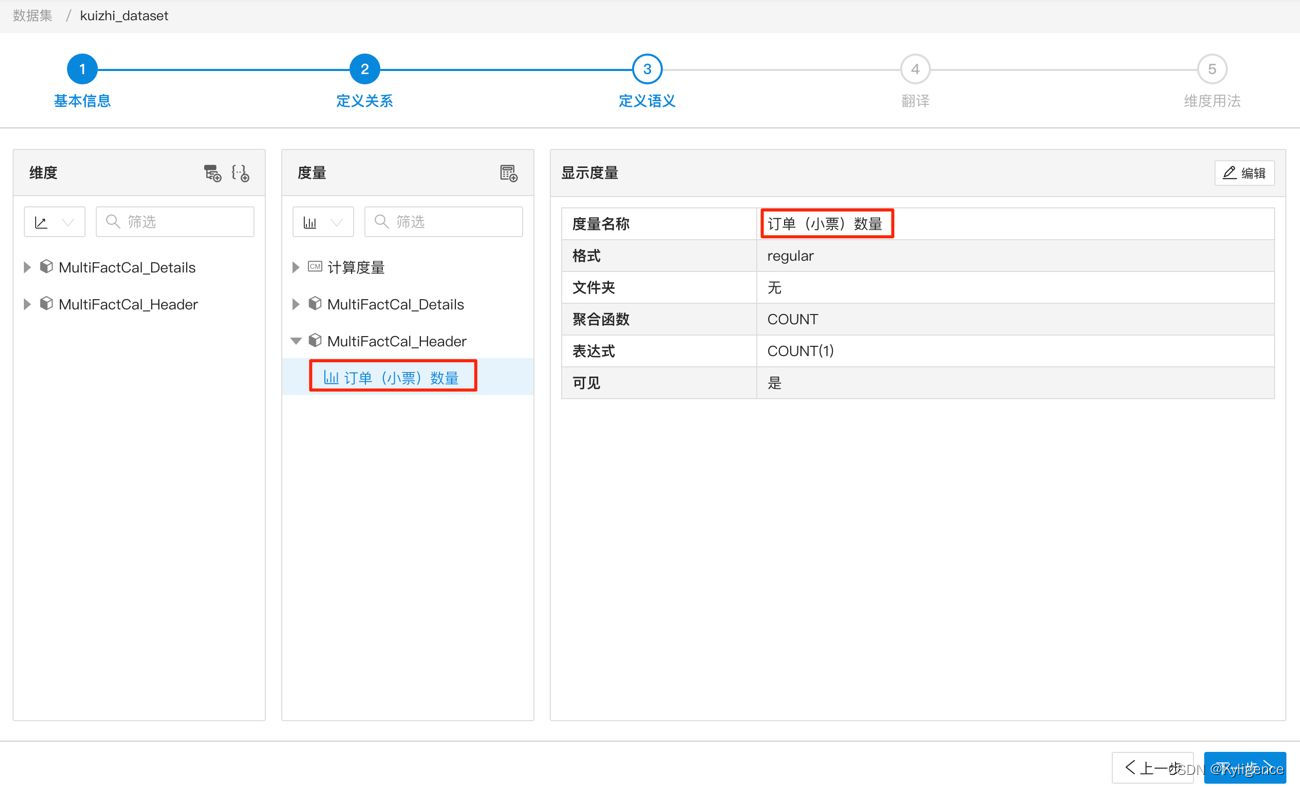Click the add measure icon in 度量 panel header
The height and width of the screenshot is (787, 1300).
point(508,173)
